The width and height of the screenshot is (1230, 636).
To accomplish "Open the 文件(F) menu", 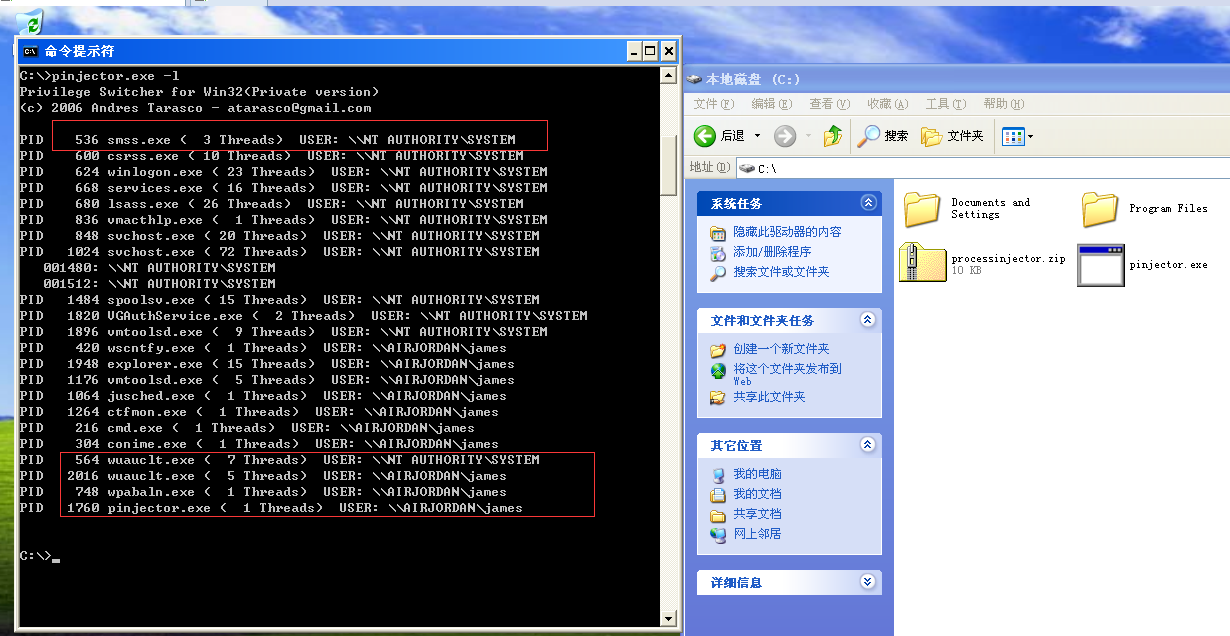I will (713, 104).
